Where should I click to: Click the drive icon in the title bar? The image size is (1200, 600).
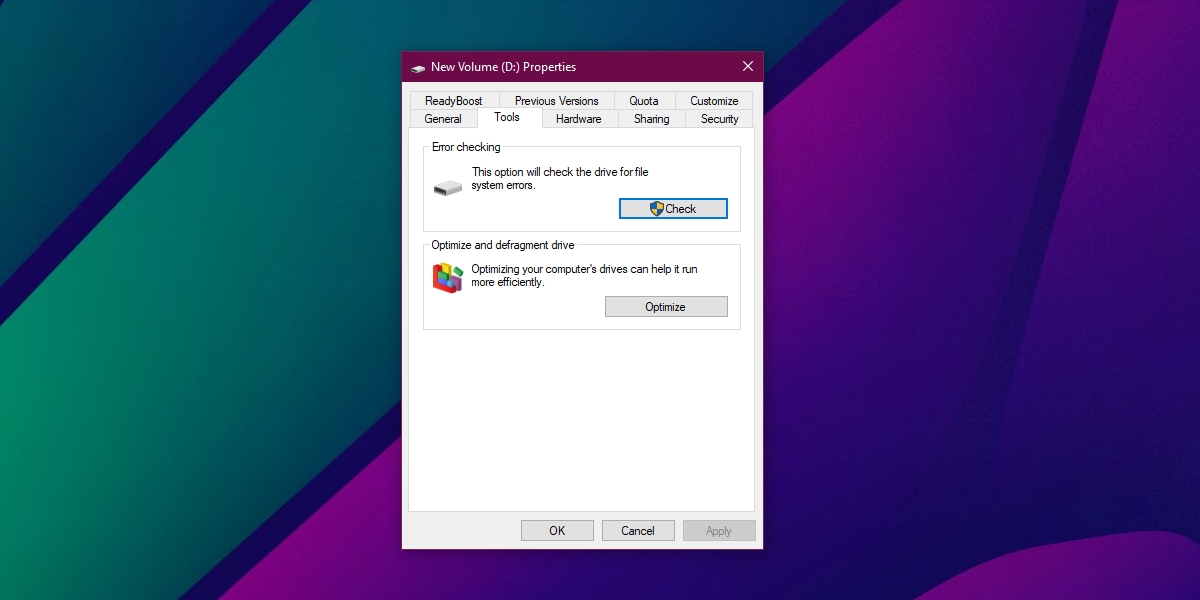[418, 68]
